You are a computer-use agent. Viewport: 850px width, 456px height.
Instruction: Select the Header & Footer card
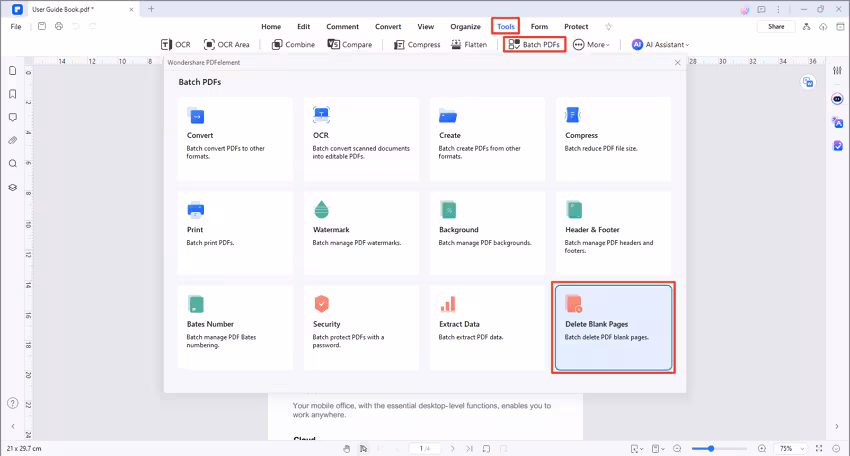pos(613,233)
